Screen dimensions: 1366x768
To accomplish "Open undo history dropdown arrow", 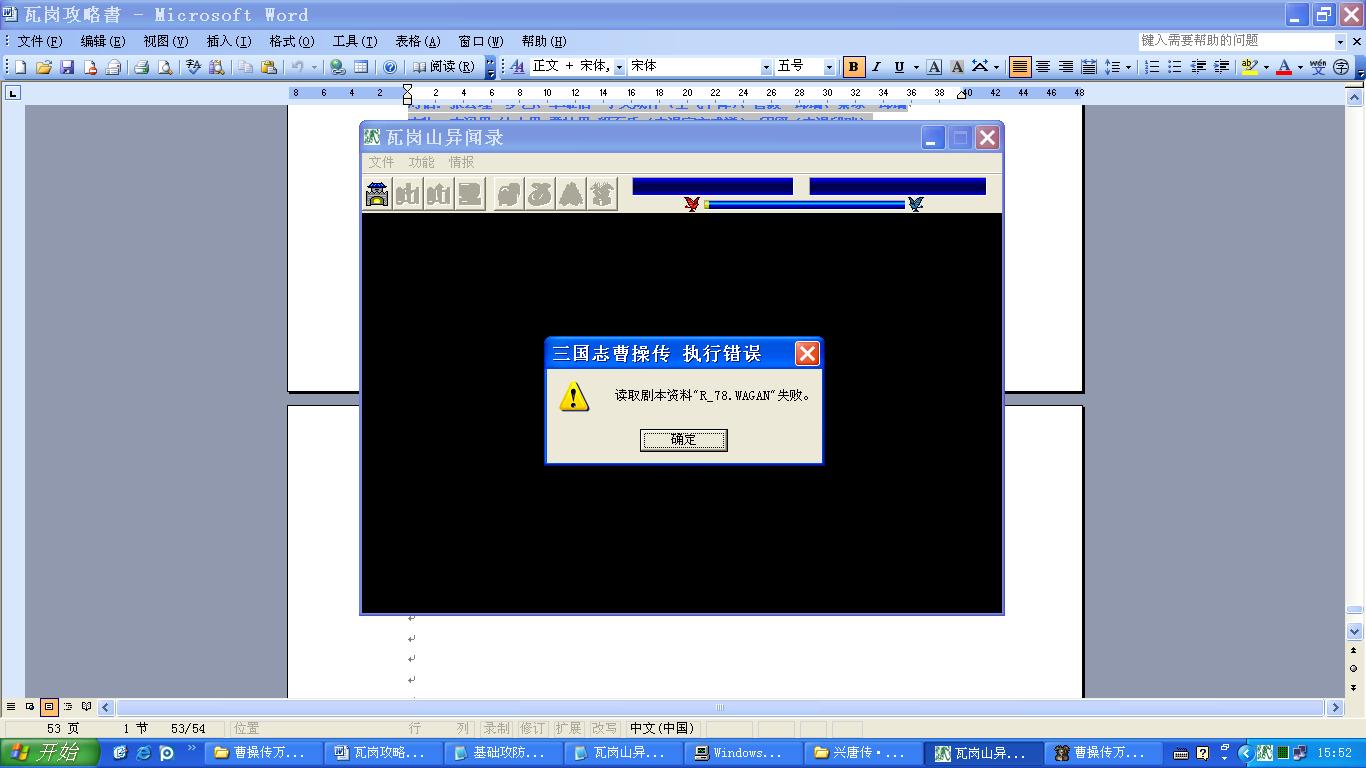I will click(314, 67).
